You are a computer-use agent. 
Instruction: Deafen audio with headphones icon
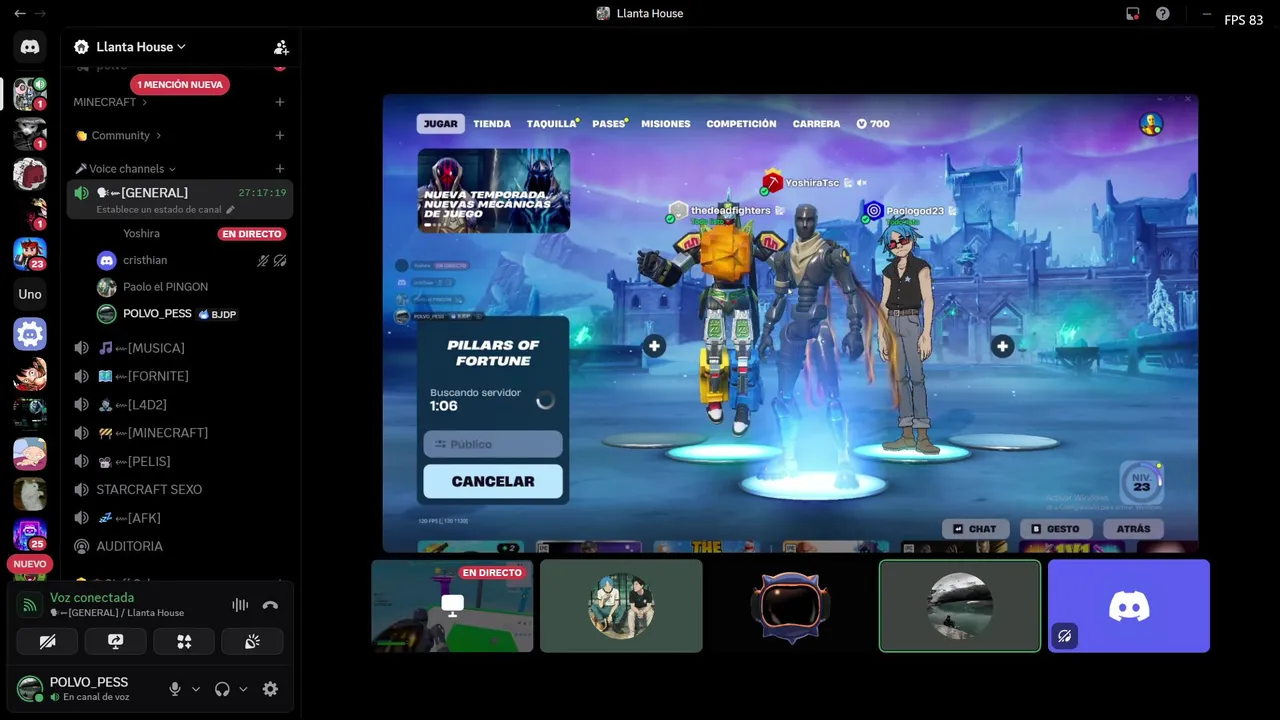pyautogui.click(x=222, y=689)
